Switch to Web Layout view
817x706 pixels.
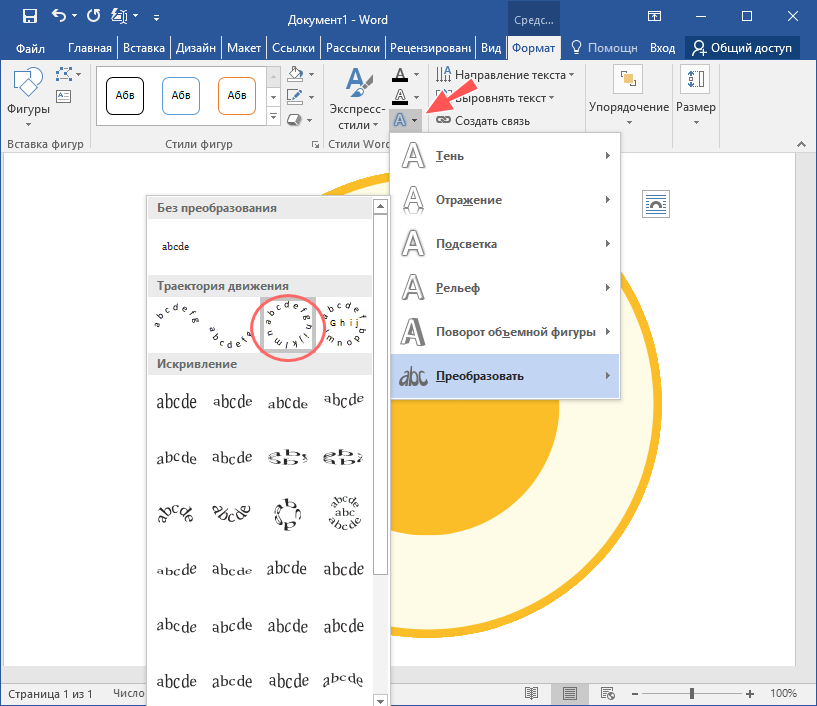coord(608,693)
